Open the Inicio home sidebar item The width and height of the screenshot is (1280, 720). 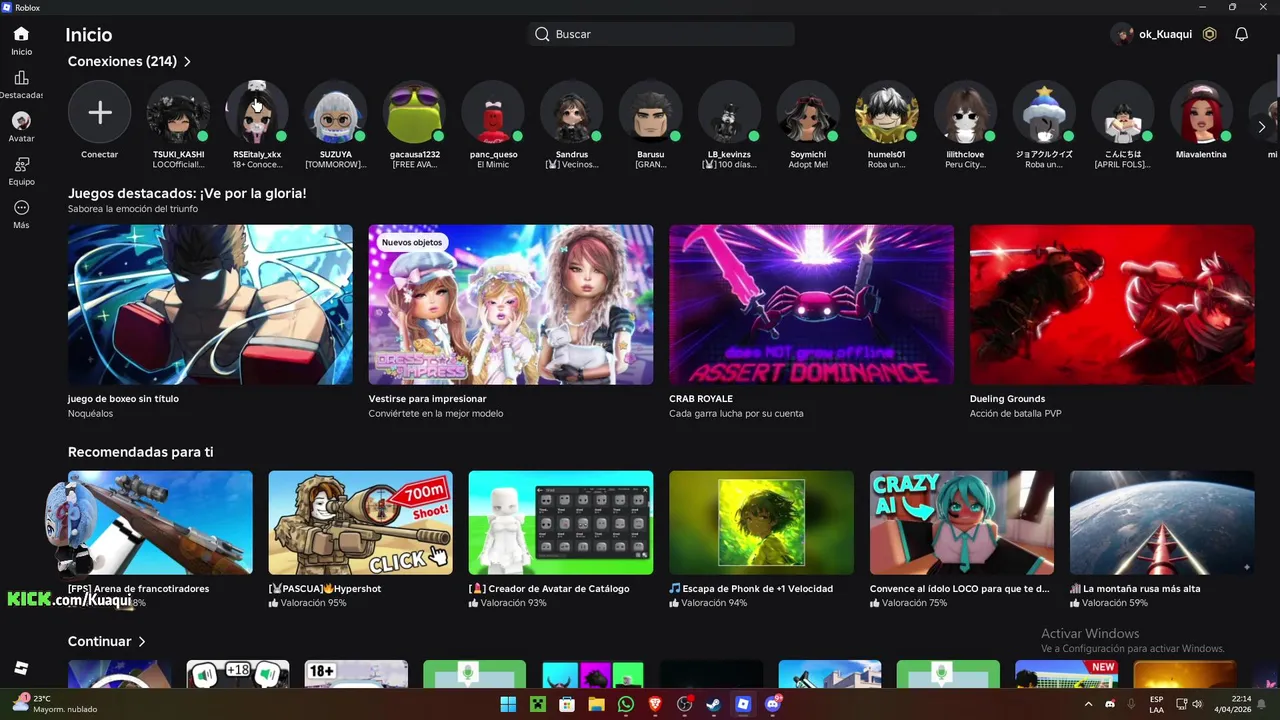point(21,41)
